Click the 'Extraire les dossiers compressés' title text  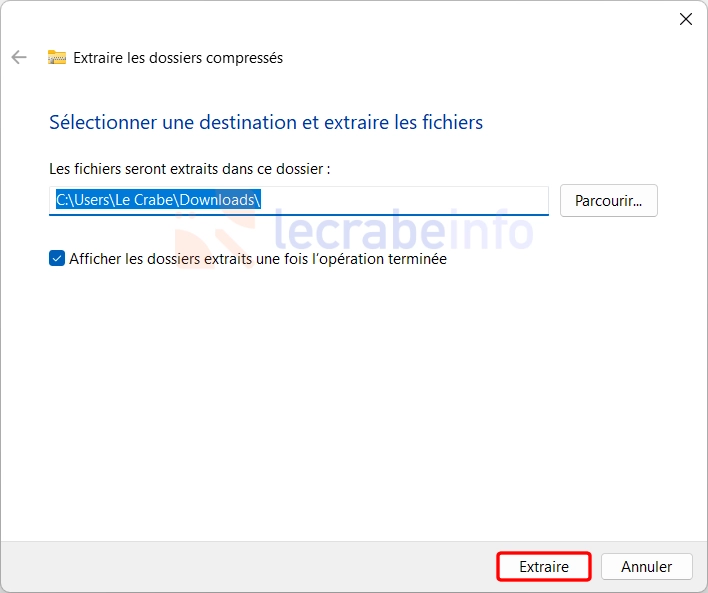[x=178, y=58]
